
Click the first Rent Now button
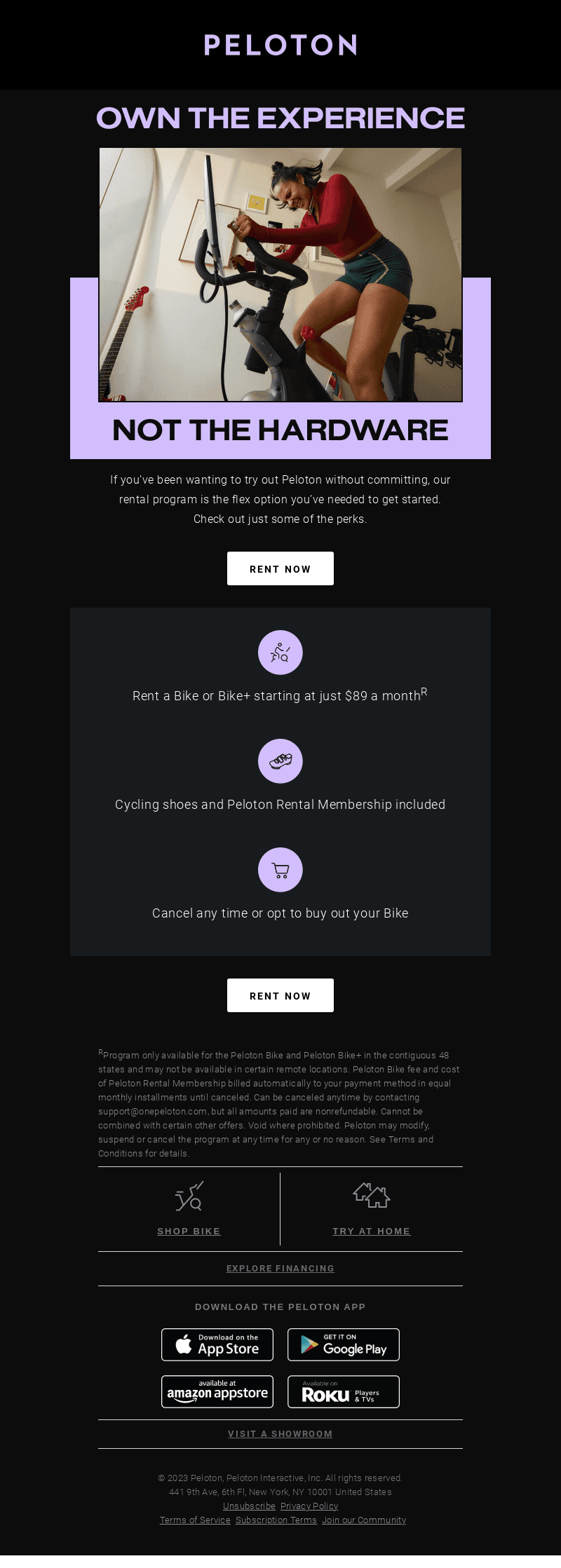(280, 568)
